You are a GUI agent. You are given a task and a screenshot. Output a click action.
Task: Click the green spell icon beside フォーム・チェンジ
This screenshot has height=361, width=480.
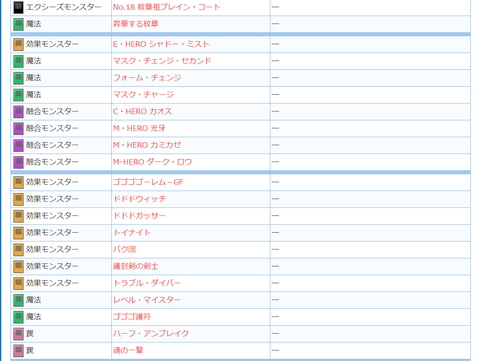18,78
